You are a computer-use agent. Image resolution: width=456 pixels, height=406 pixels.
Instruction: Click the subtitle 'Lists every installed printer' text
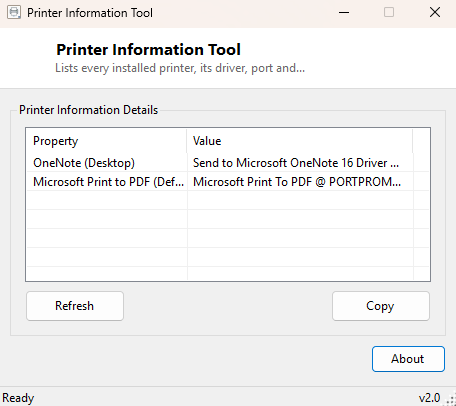click(x=180, y=68)
